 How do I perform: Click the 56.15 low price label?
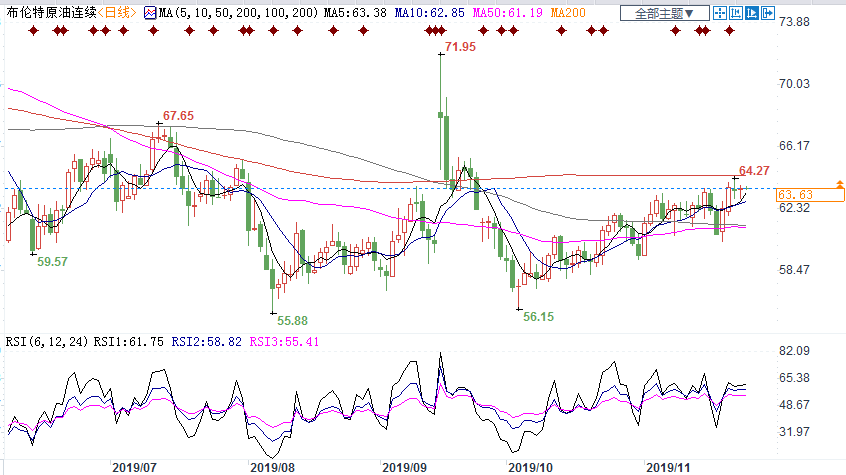[x=538, y=317]
